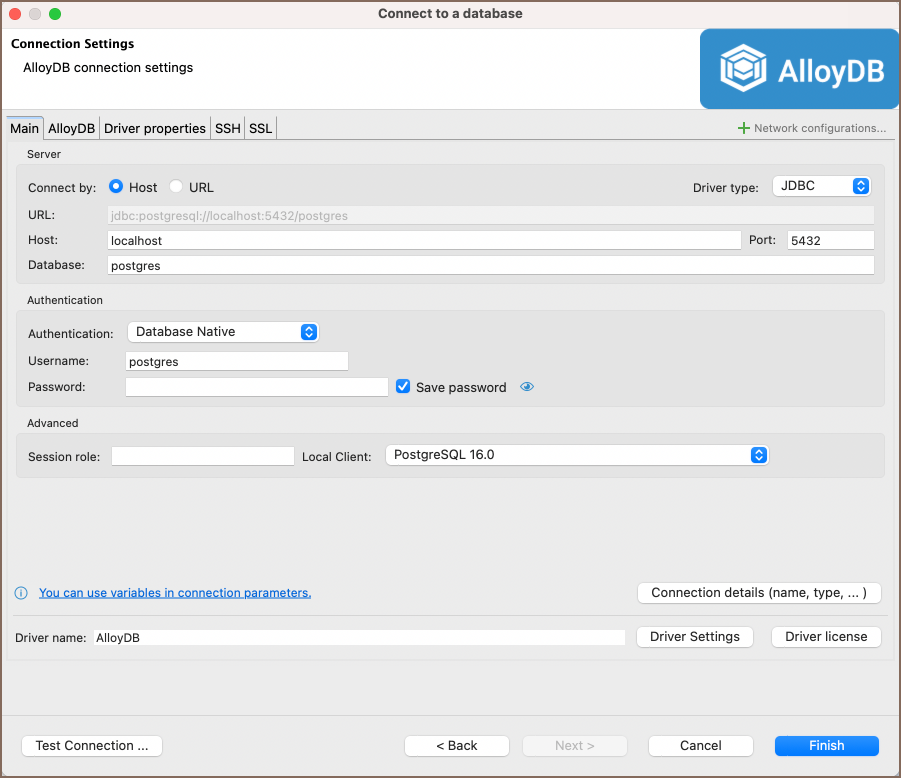
Task: Switch to the SSH tab
Action: [228, 128]
